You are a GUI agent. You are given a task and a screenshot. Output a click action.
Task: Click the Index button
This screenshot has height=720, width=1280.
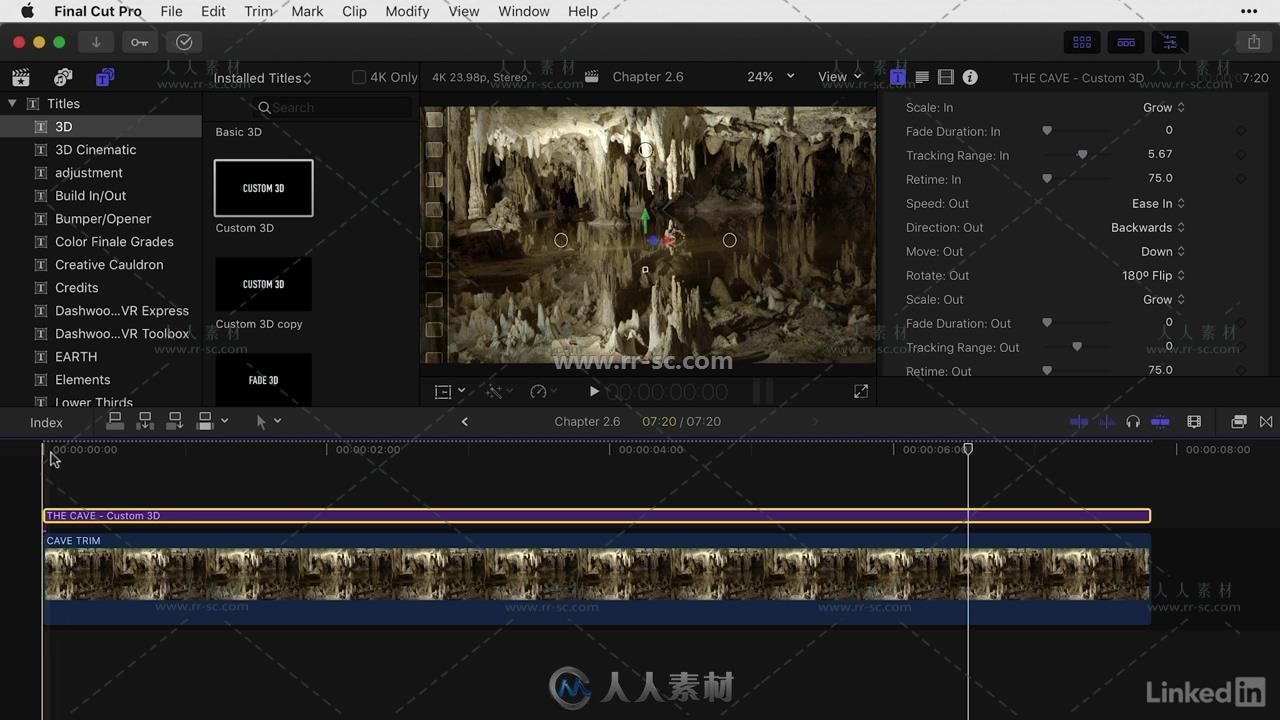pyautogui.click(x=46, y=423)
